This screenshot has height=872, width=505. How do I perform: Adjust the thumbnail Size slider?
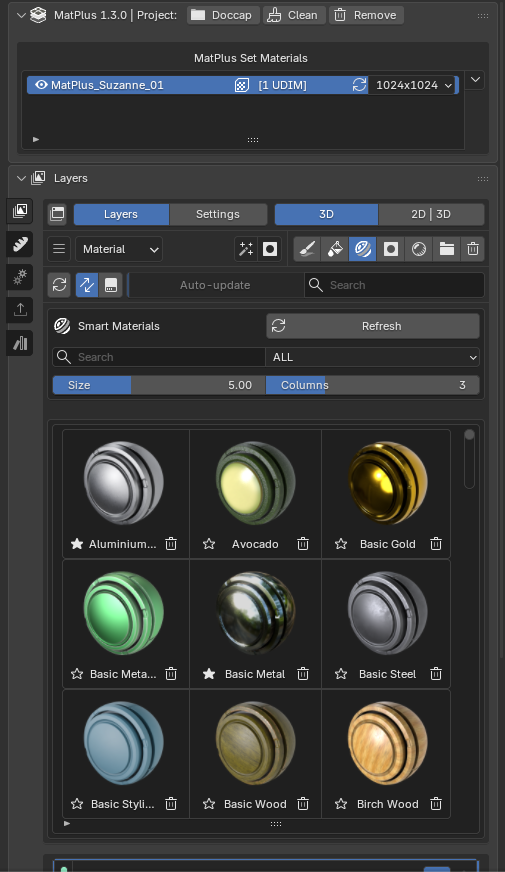click(x=159, y=385)
